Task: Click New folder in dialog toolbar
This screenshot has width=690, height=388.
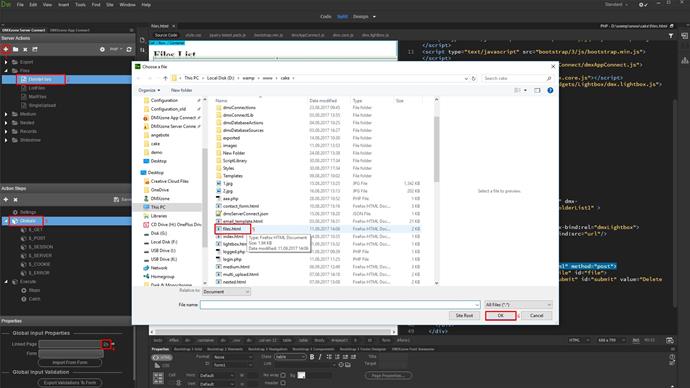Action: 181,90
